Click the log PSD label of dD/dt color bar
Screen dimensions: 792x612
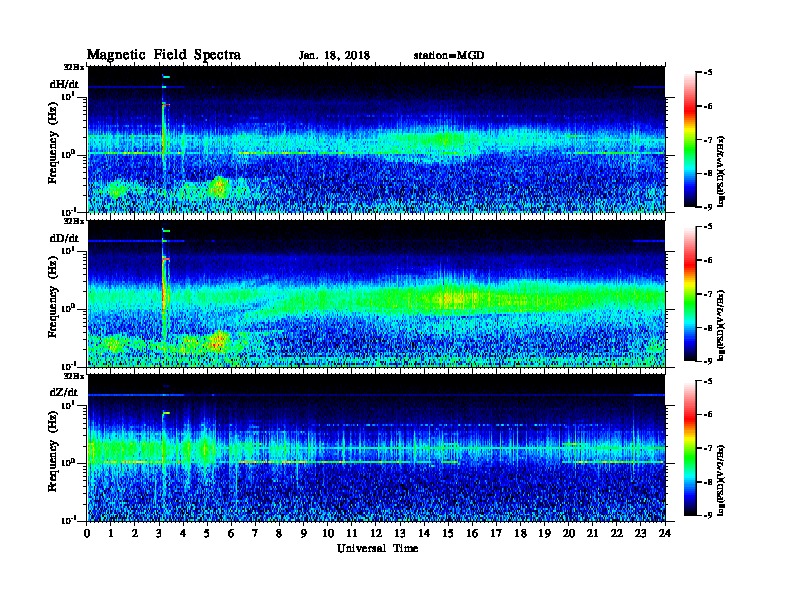(721, 326)
